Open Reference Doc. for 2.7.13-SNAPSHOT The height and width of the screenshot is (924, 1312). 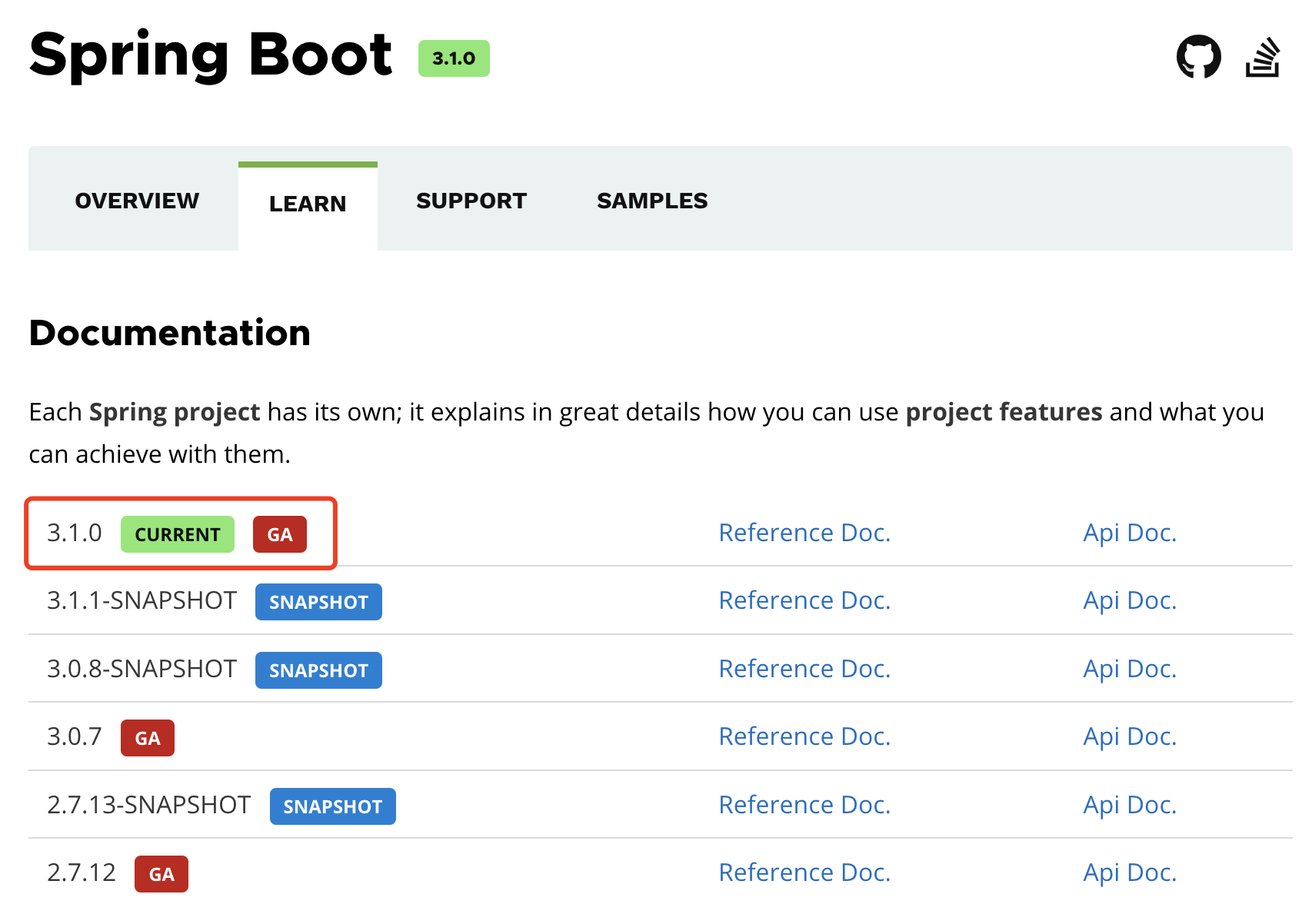tap(804, 805)
